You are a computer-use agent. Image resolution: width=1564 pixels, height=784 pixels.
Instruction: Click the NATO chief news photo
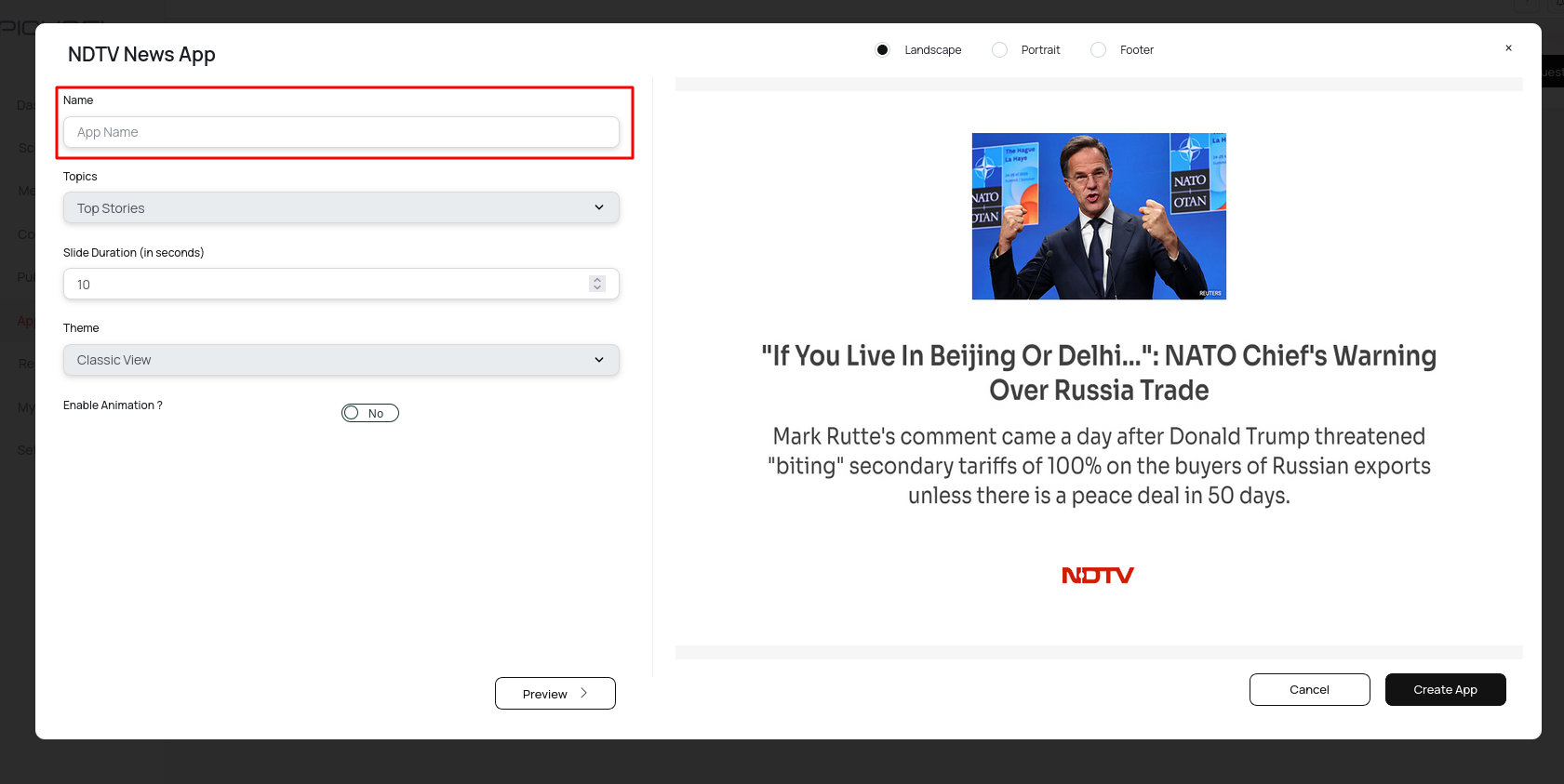[1099, 216]
